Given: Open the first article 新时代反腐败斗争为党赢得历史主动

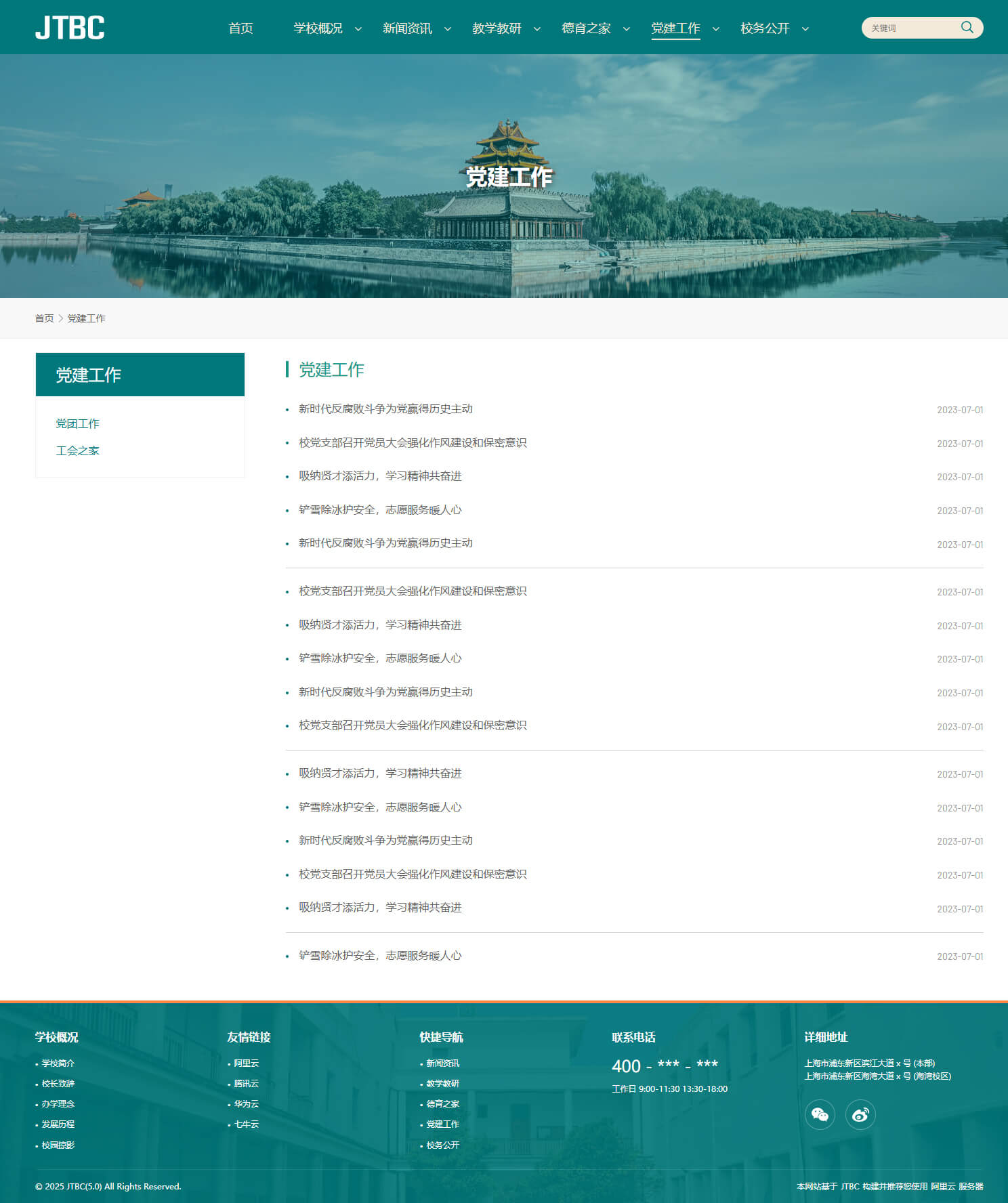Looking at the screenshot, I should tap(385, 409).
